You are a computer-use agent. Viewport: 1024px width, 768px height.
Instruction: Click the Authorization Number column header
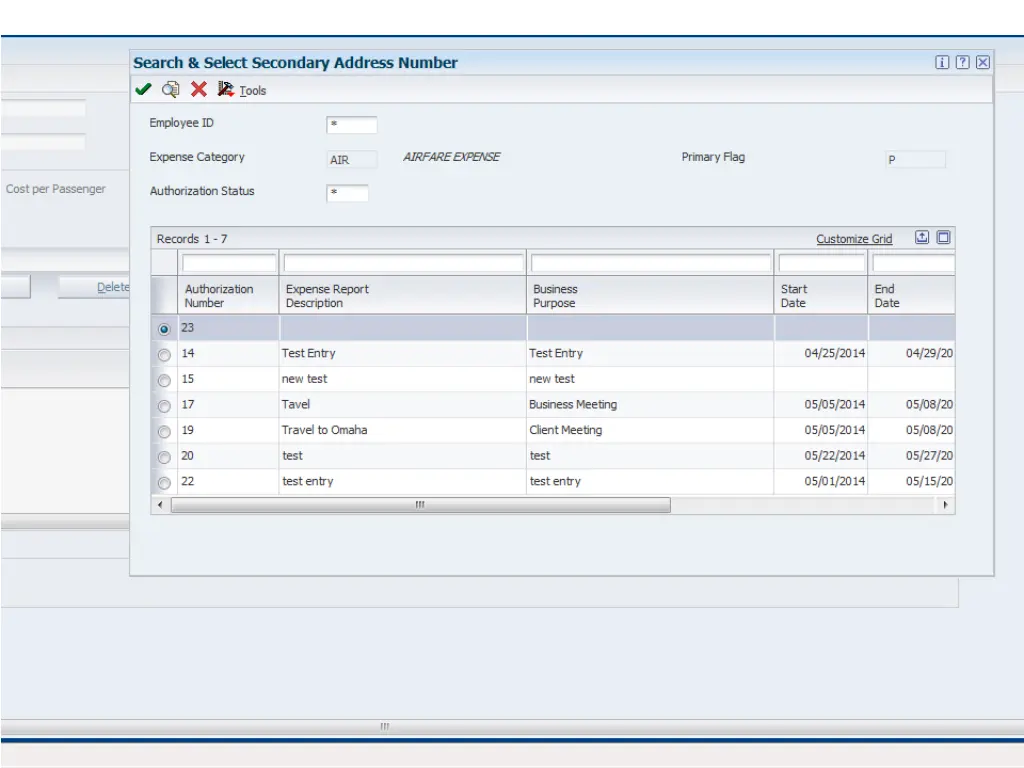pyautogui.click(x=228, y=295)
